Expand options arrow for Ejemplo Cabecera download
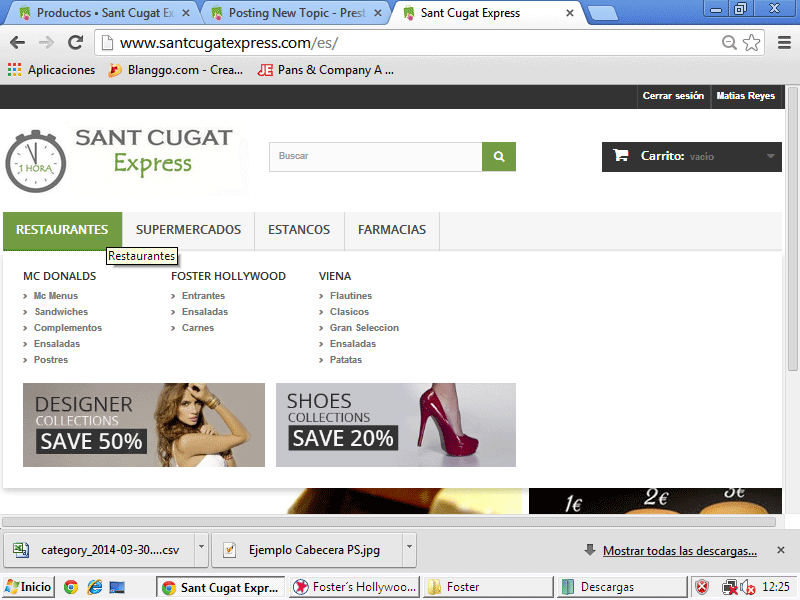Image resolution: width=800 pixels, height=600 pixels. [409, 550]
